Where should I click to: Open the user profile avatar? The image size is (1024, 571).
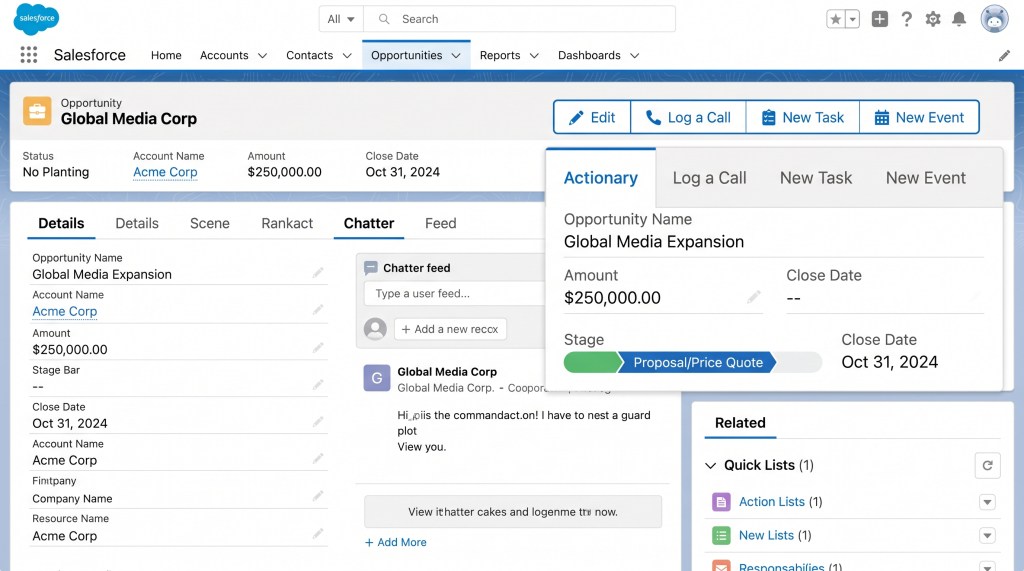[x=994, y=19]
